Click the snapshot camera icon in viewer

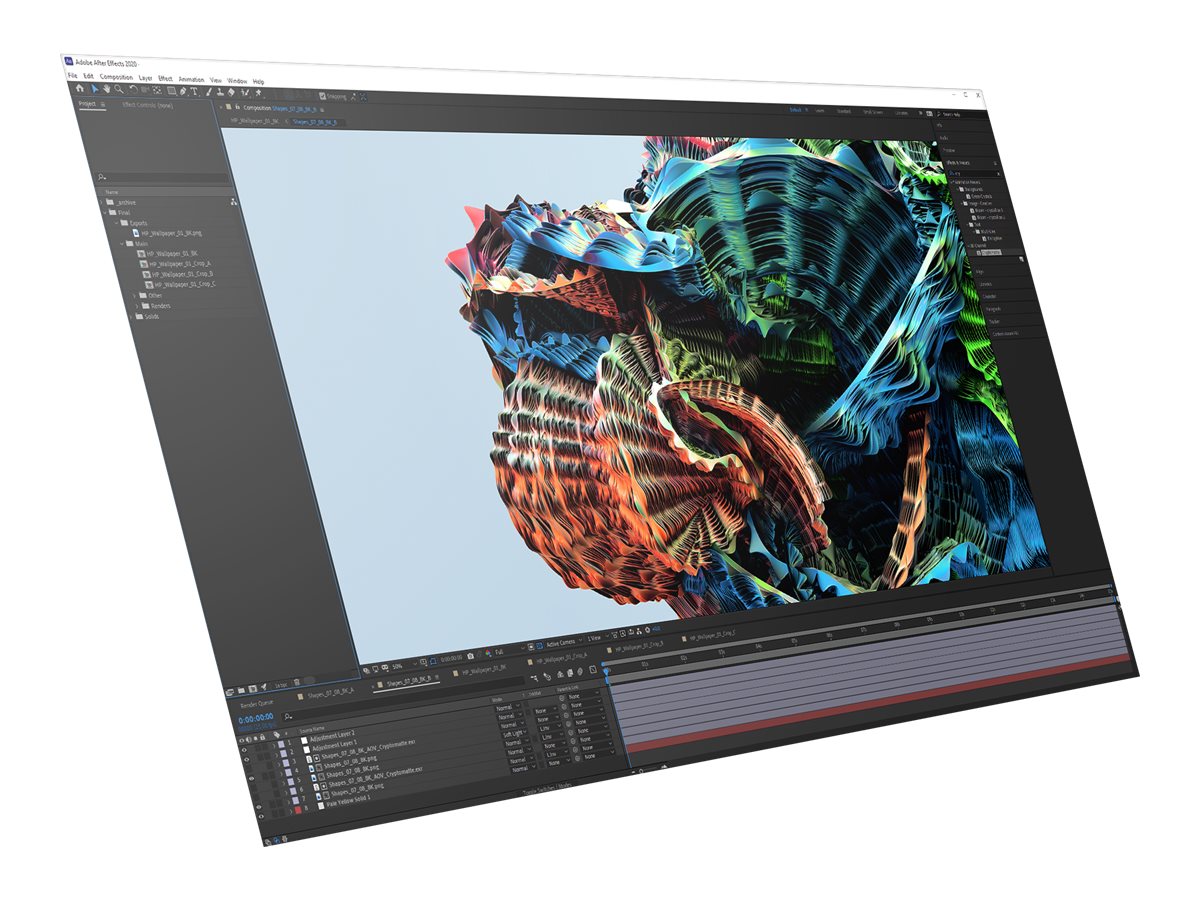pyautogui.click(x=470, y=655)
